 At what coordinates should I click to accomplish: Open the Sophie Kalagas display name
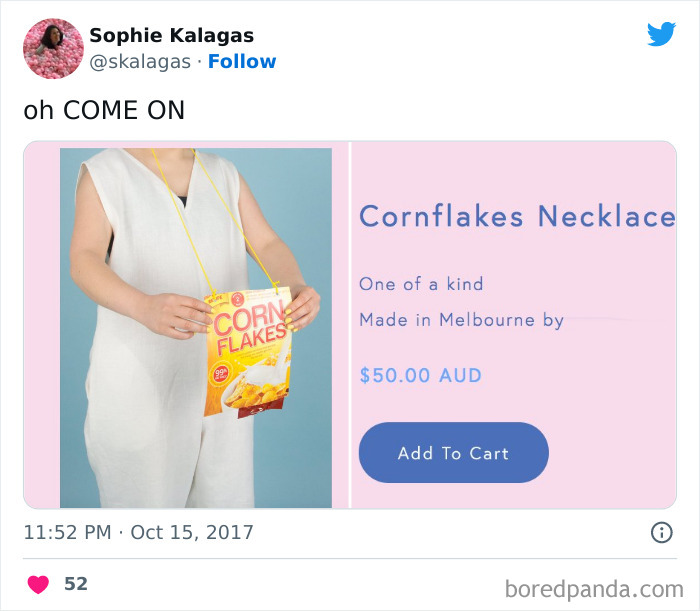pos(171,35)
